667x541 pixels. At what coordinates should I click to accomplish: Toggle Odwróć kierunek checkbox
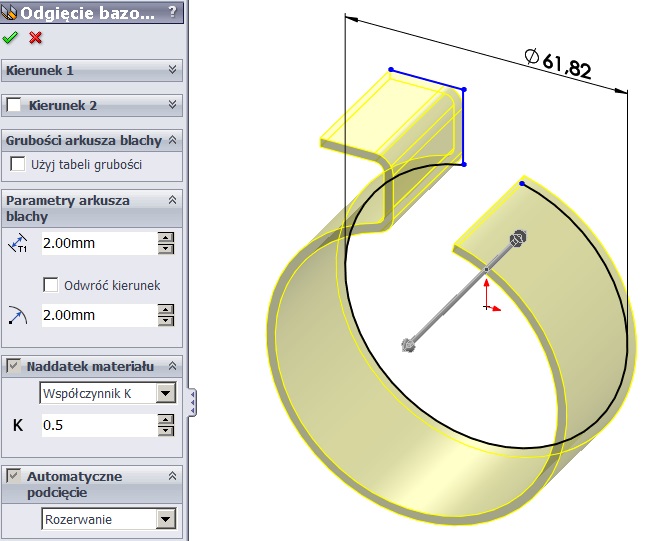pyautogui.click(x=51, y=285)
